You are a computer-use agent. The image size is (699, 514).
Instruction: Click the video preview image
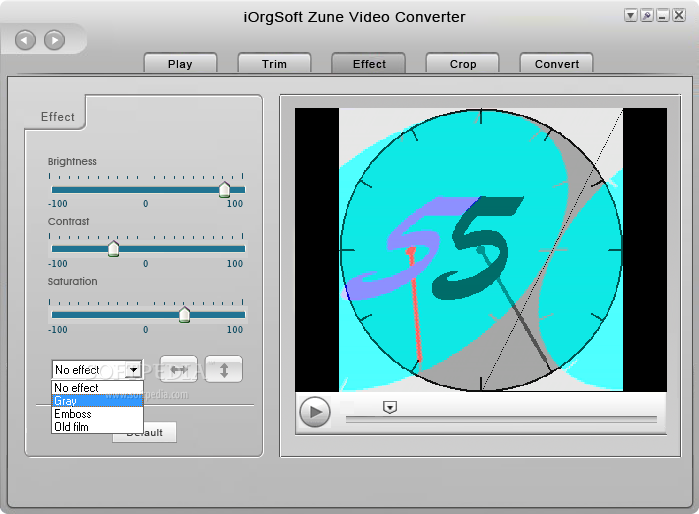(481, 250)
